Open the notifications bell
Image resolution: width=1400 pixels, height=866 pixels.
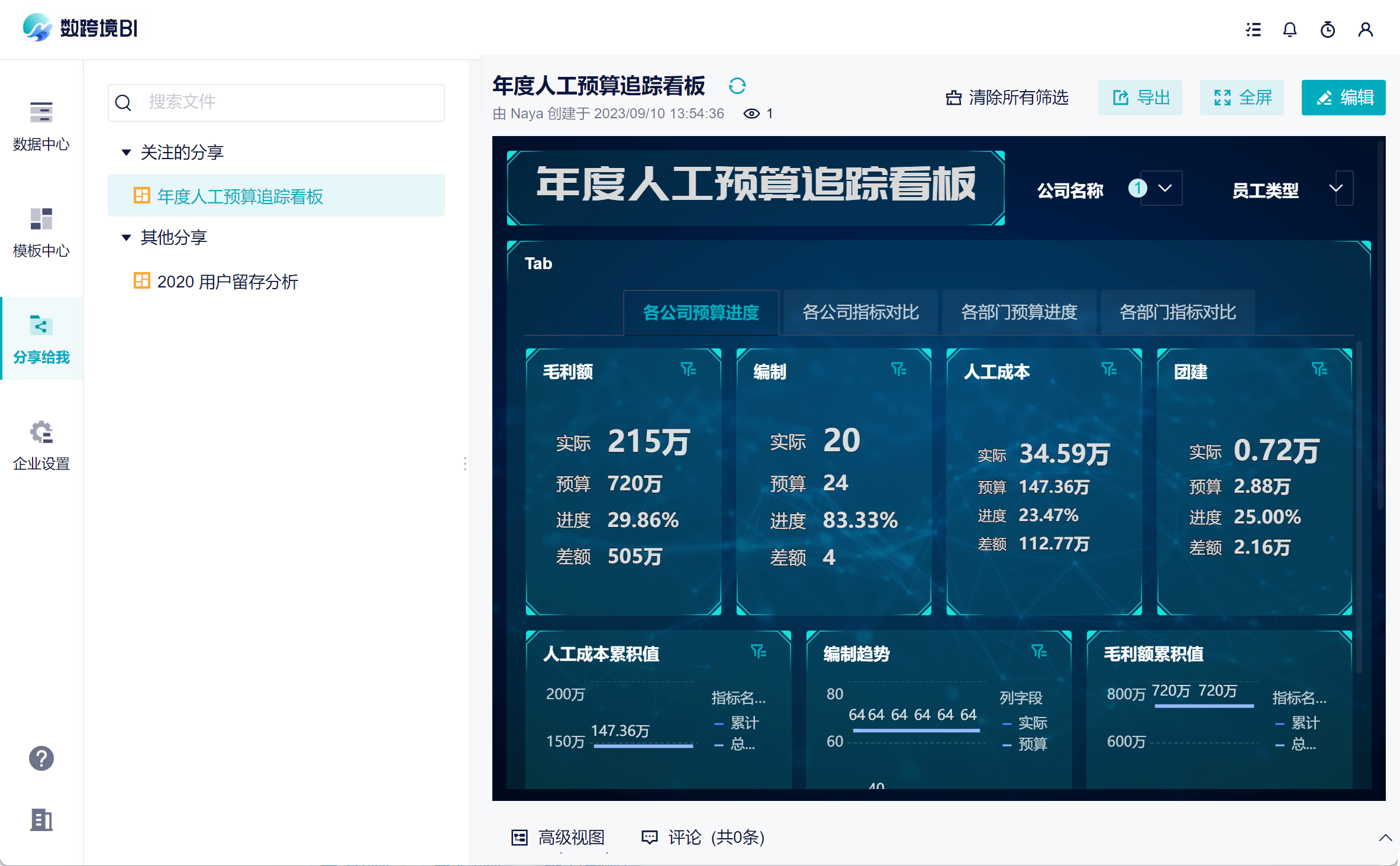(x=1290, y=30)
